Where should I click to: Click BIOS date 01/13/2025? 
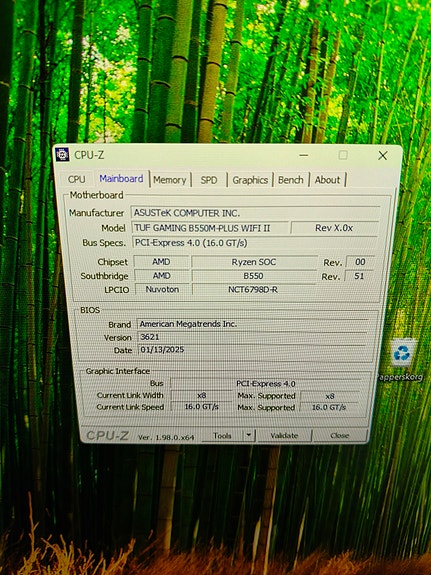point(253,349)
